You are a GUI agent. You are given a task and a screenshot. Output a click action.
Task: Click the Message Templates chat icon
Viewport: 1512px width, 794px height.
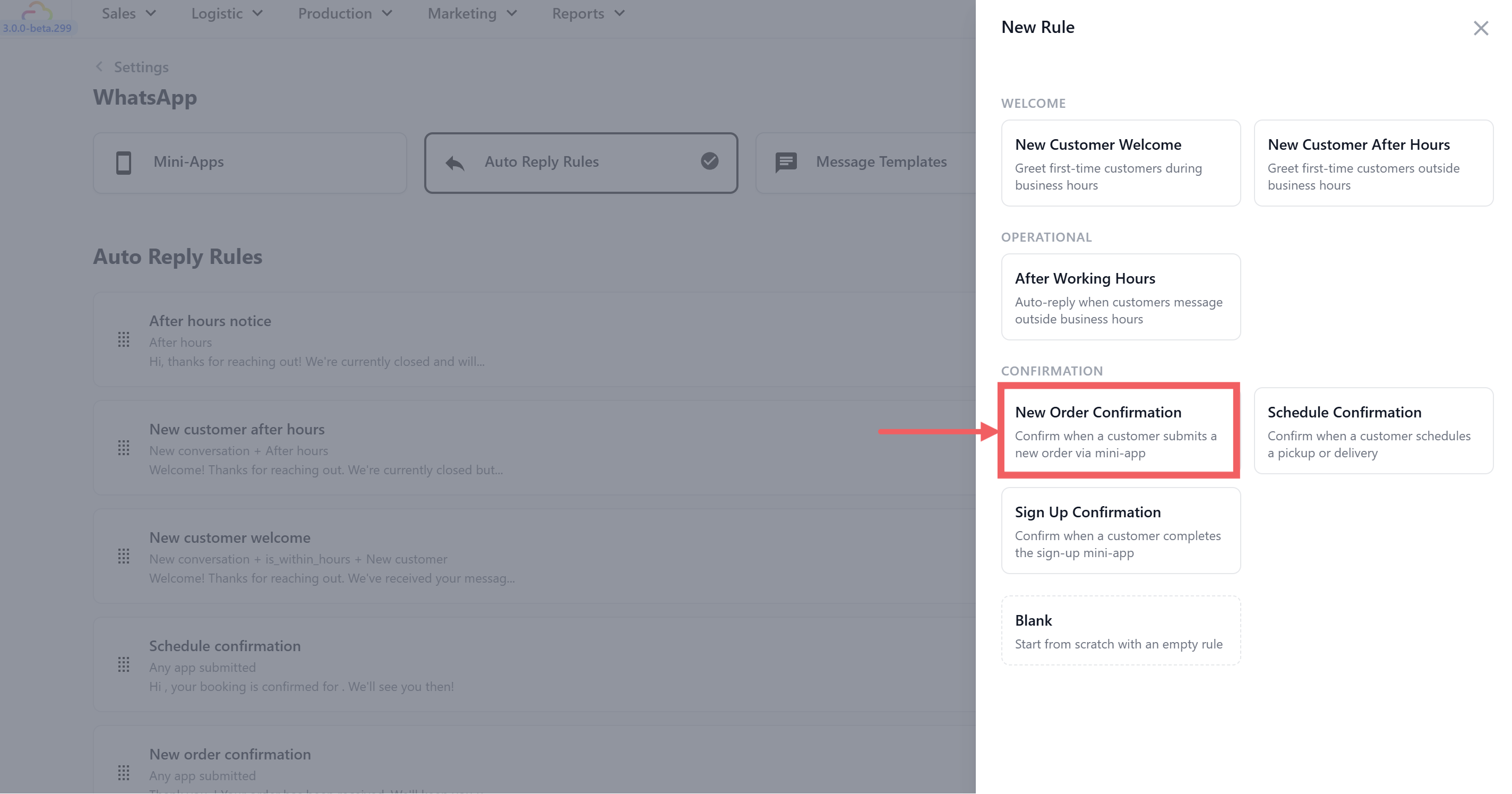(x=785, y=163)
